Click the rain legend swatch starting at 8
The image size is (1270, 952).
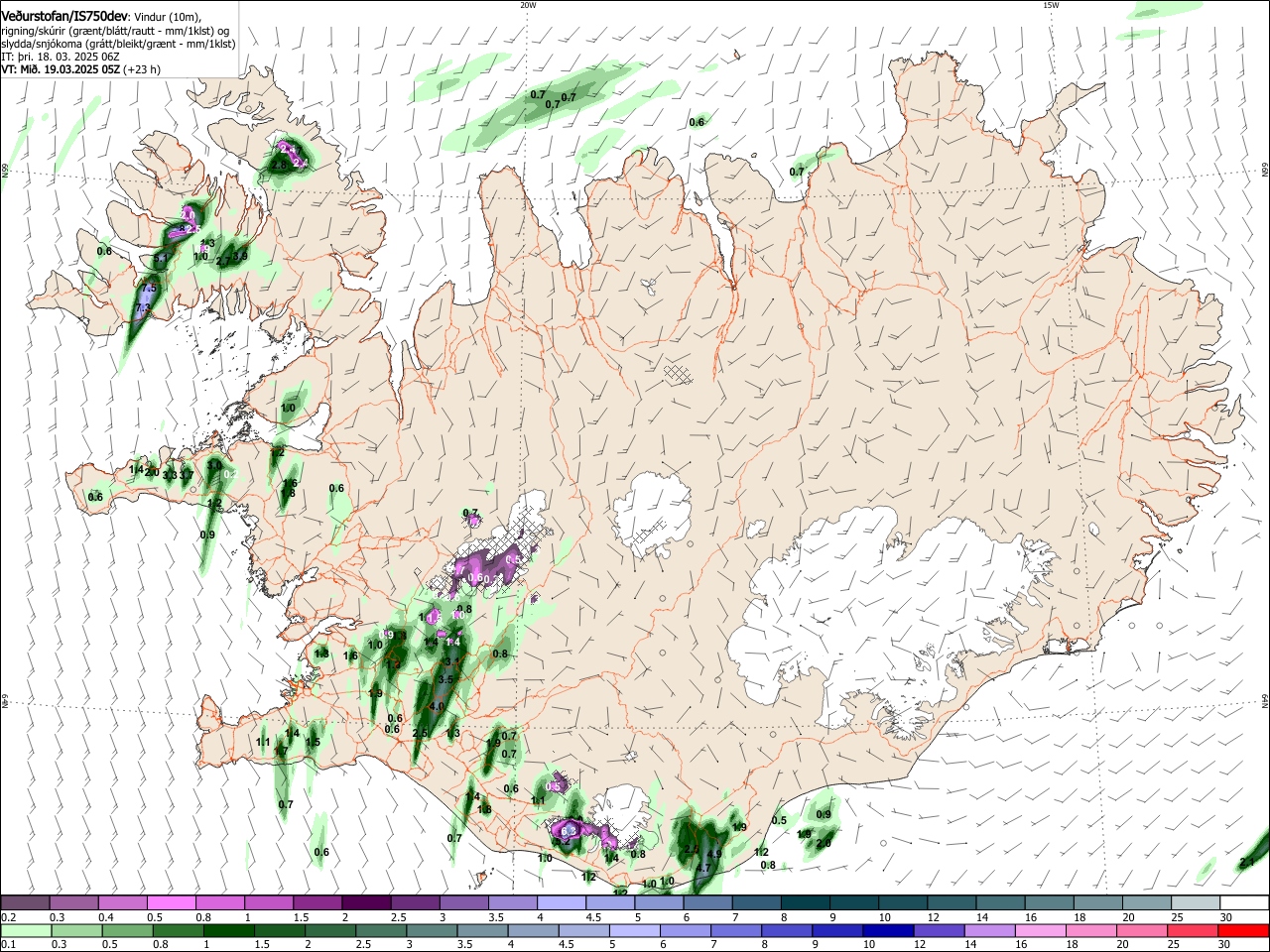click(785, 930)
